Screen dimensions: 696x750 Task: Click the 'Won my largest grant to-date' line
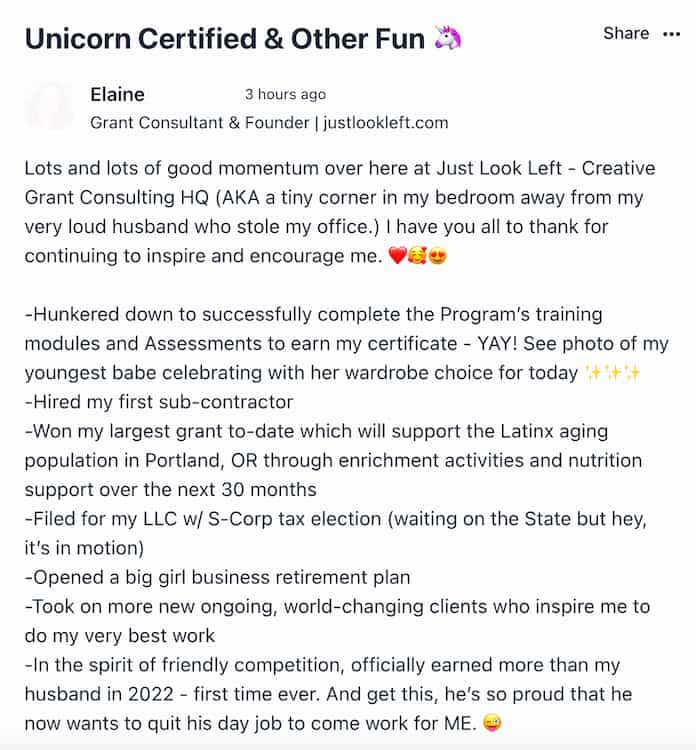pos(333,460)
